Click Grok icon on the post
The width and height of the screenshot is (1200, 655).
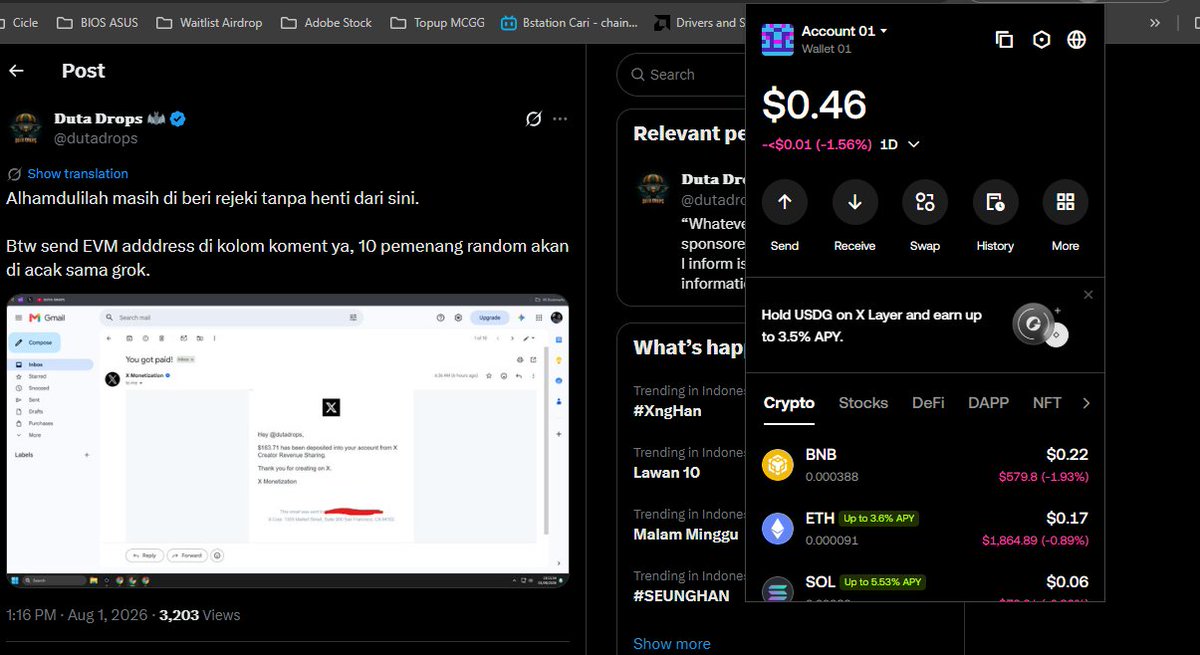(x=534, y=119)
